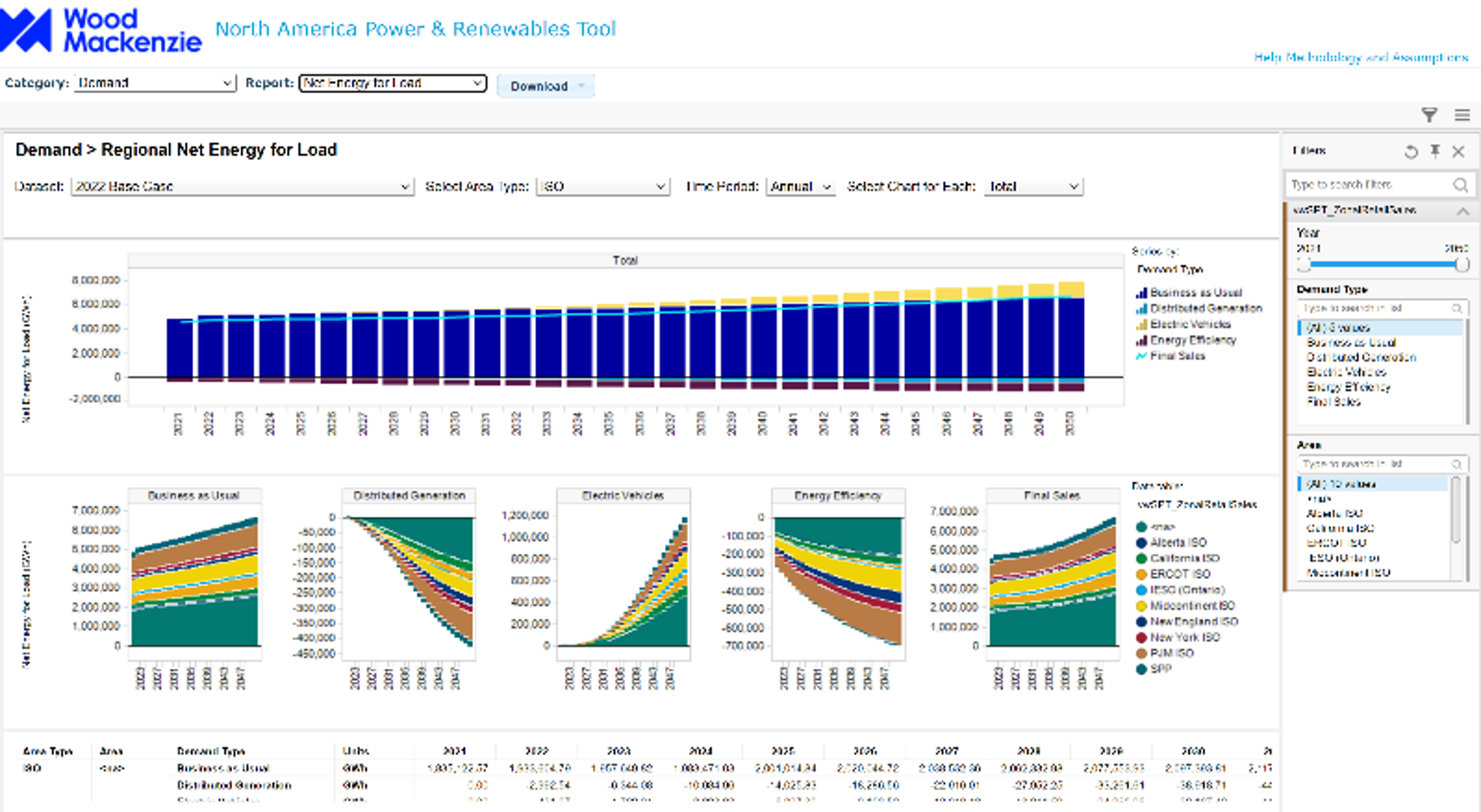Open the Time Period dropdown
Screen dimensions: 1481x812
pos(800,187)
